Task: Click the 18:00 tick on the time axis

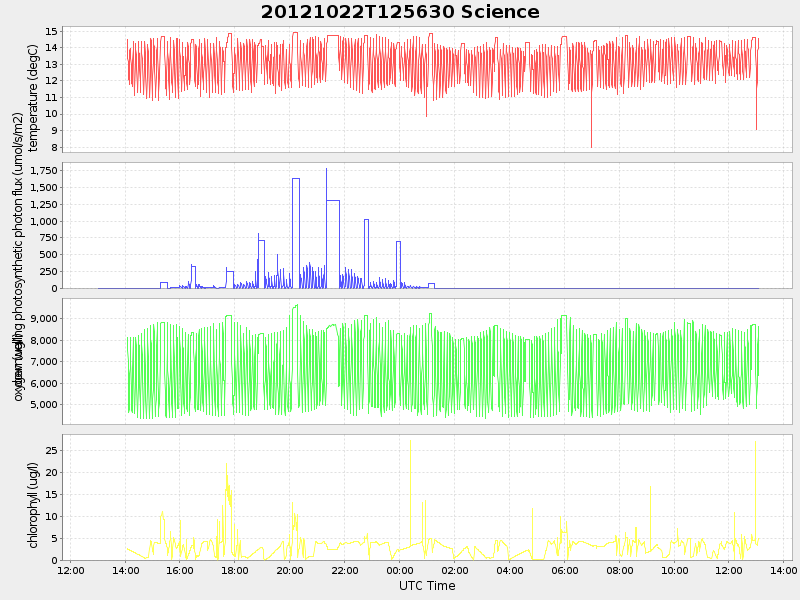Action: pos(235,571)
